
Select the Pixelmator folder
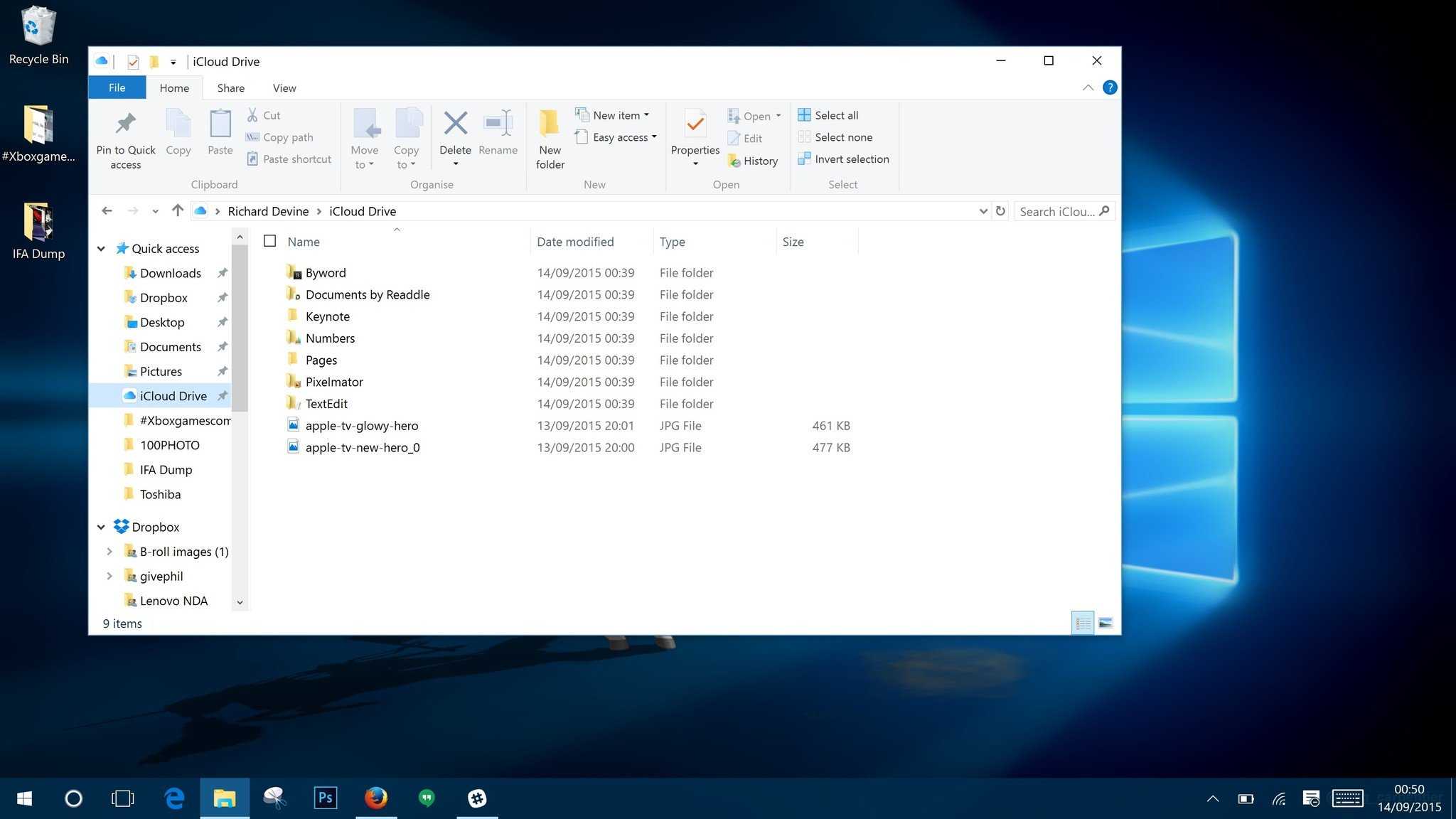click(x=334, y=382)
